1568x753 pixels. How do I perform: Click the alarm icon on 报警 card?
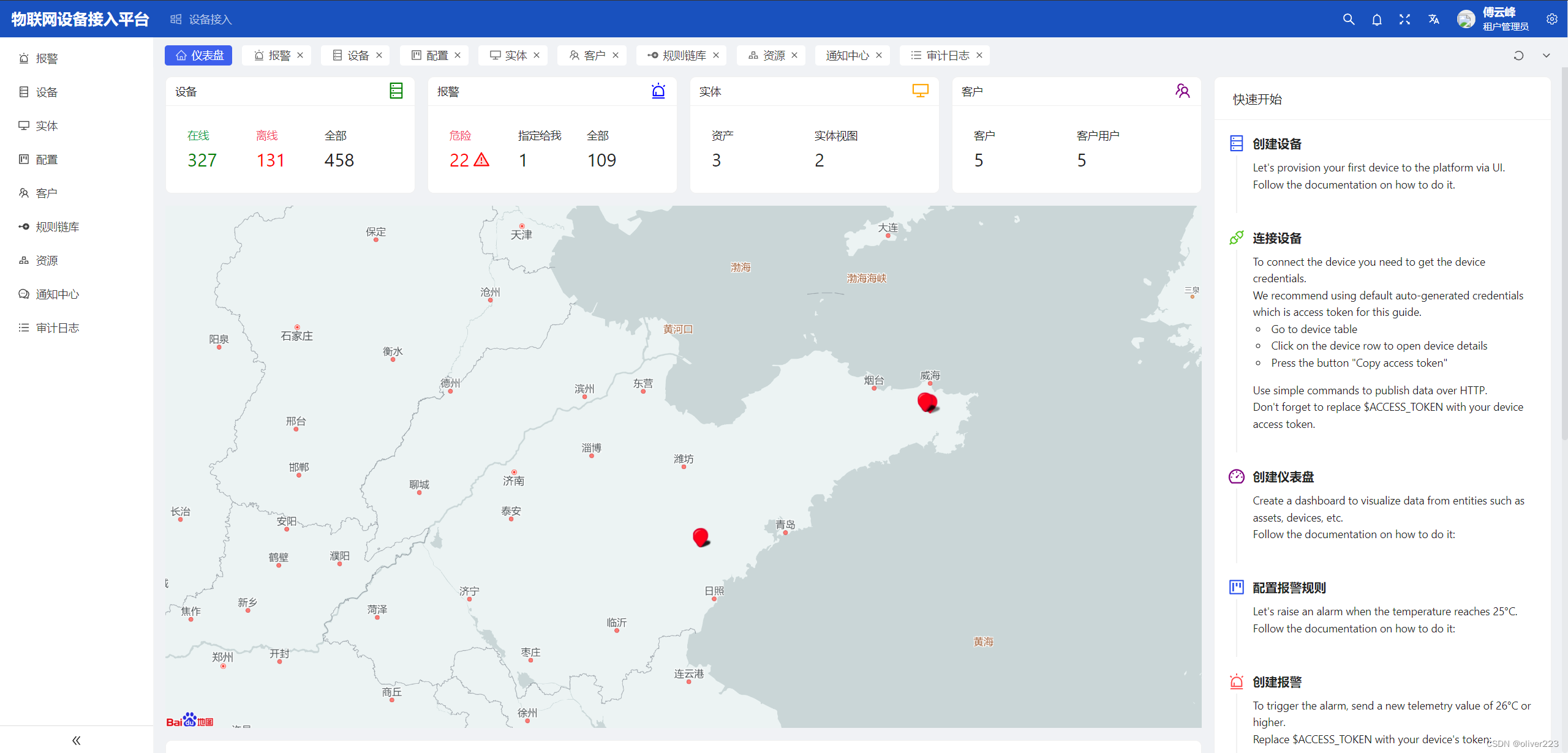(x=658, y=91)
